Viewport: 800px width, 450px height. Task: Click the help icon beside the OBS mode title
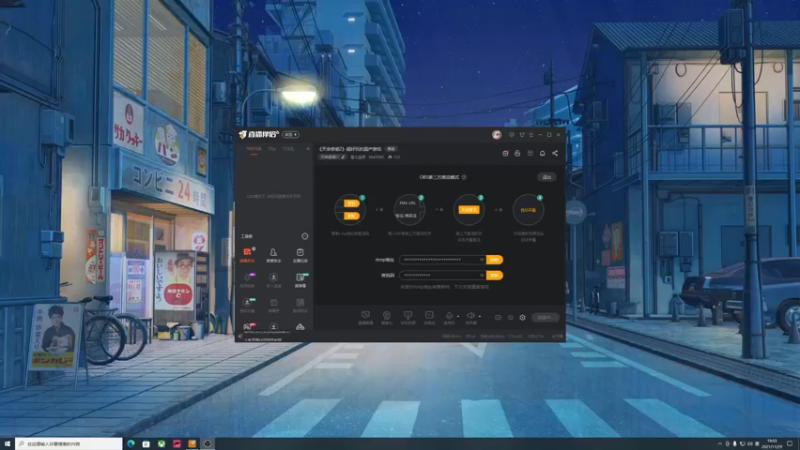click(x=464, y=177)
